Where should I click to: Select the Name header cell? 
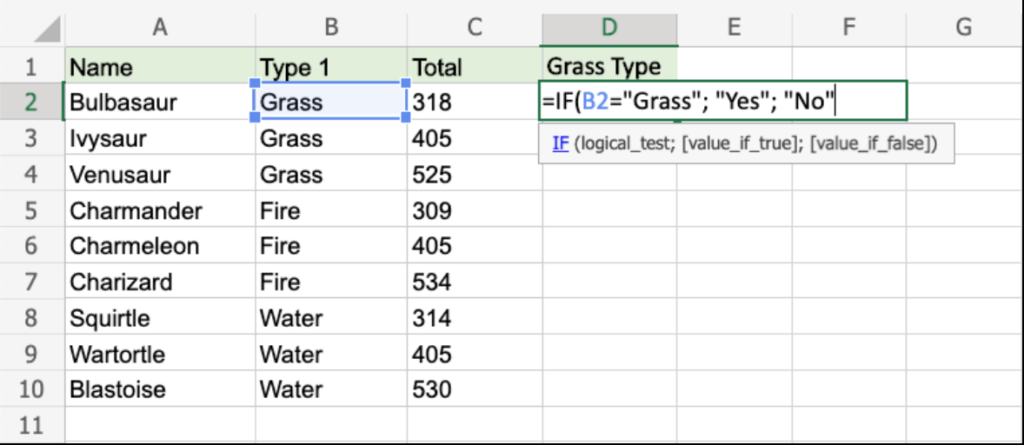pyautogui.click(x=159, y=67)
